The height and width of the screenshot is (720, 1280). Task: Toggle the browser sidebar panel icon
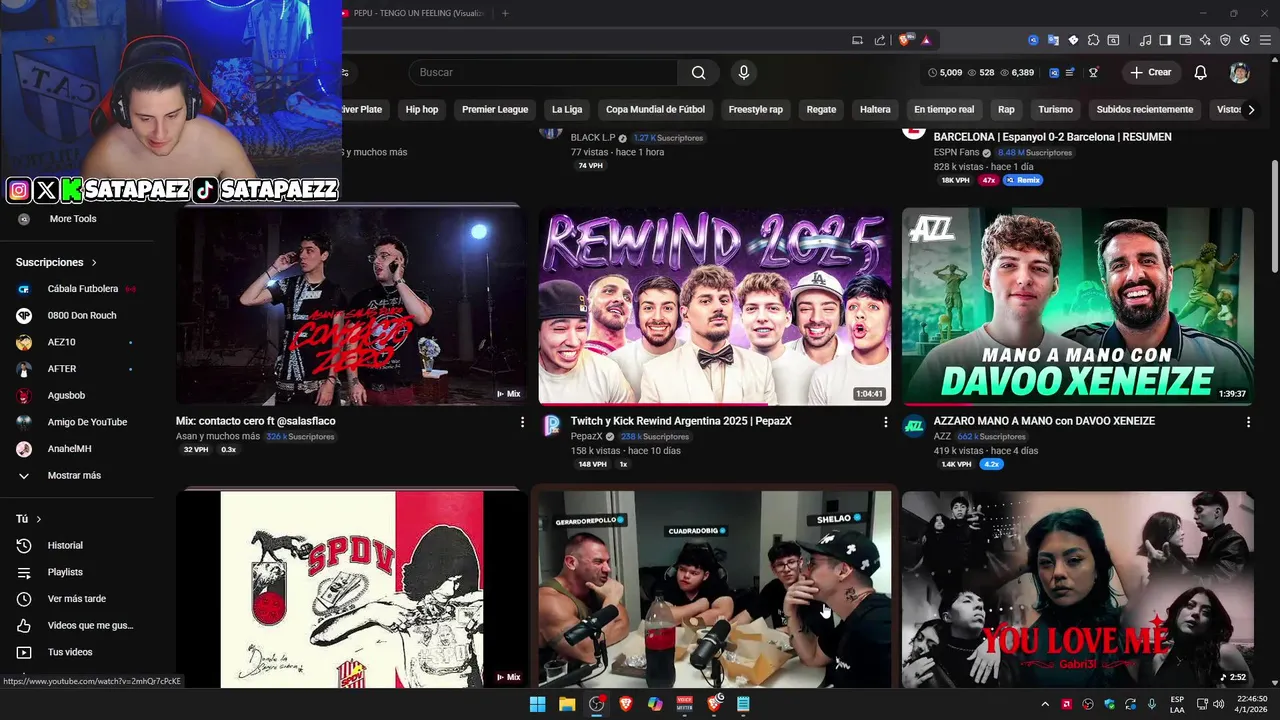1166,40
